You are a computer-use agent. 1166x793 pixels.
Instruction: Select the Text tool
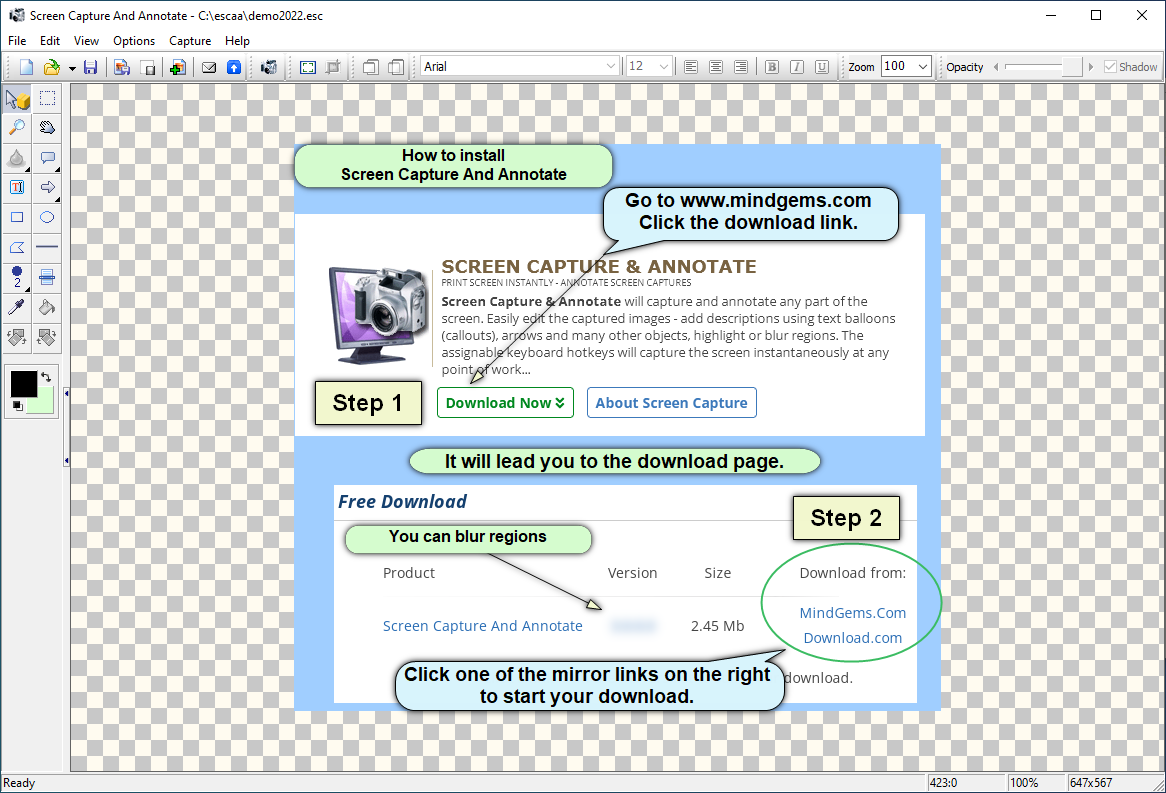pyautogui.click(x=17, y=188)
